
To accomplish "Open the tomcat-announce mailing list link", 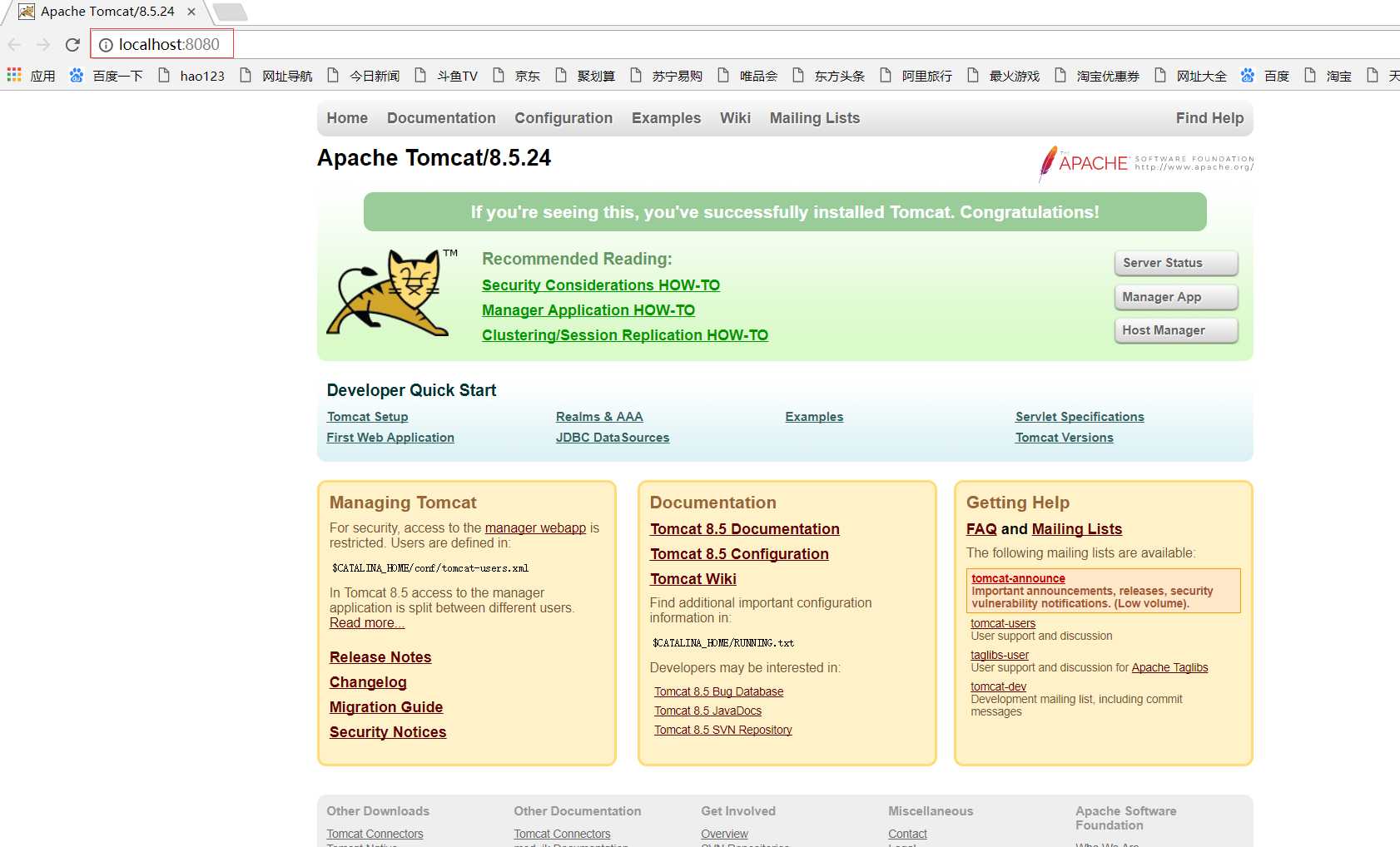I will coord(1018,578).
